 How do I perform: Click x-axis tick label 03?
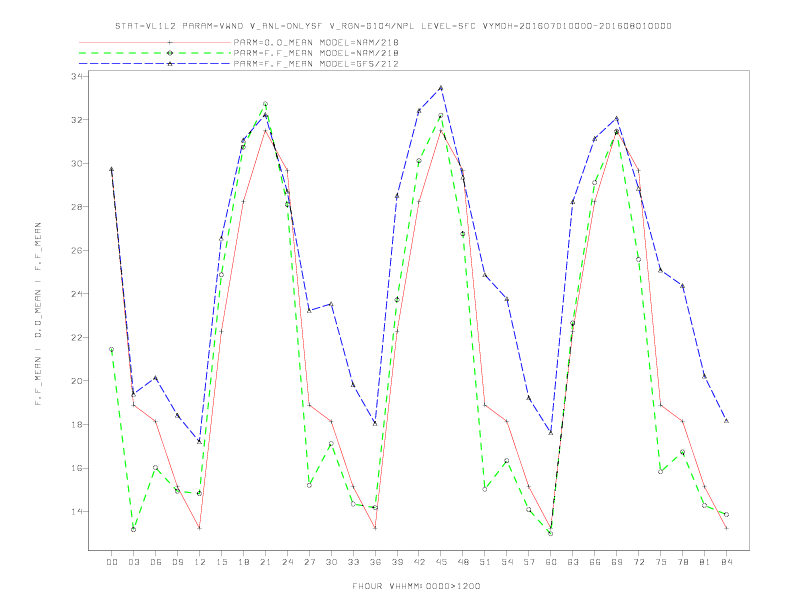[x=133, y=562]
